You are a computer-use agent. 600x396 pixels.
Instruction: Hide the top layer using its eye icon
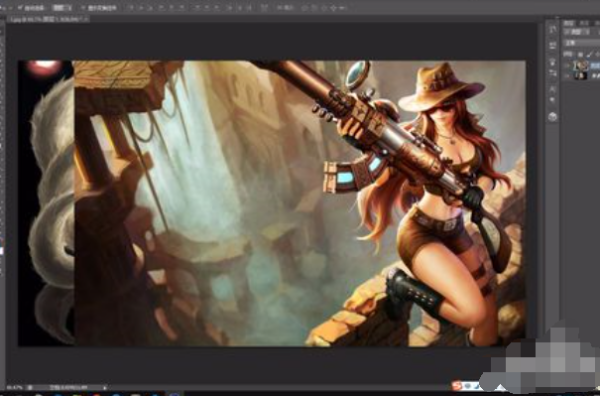[x=567, y=66]
